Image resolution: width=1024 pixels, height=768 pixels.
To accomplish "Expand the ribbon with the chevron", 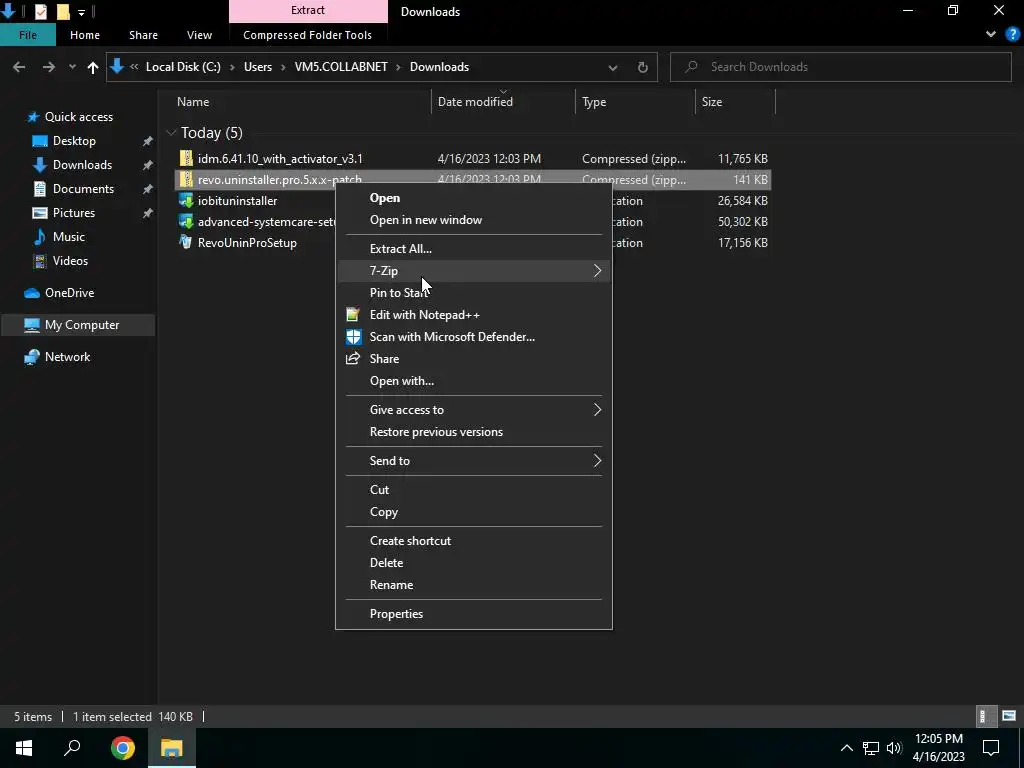I will coord(991,35).
